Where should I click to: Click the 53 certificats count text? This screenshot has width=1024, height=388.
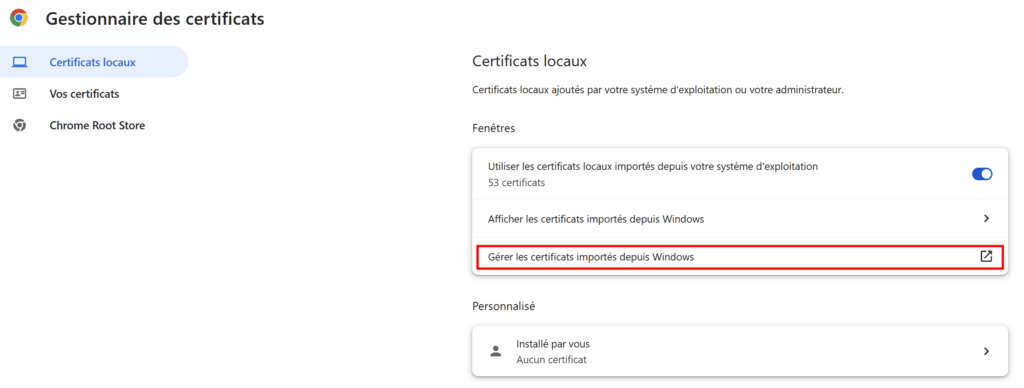pos(517,183)
